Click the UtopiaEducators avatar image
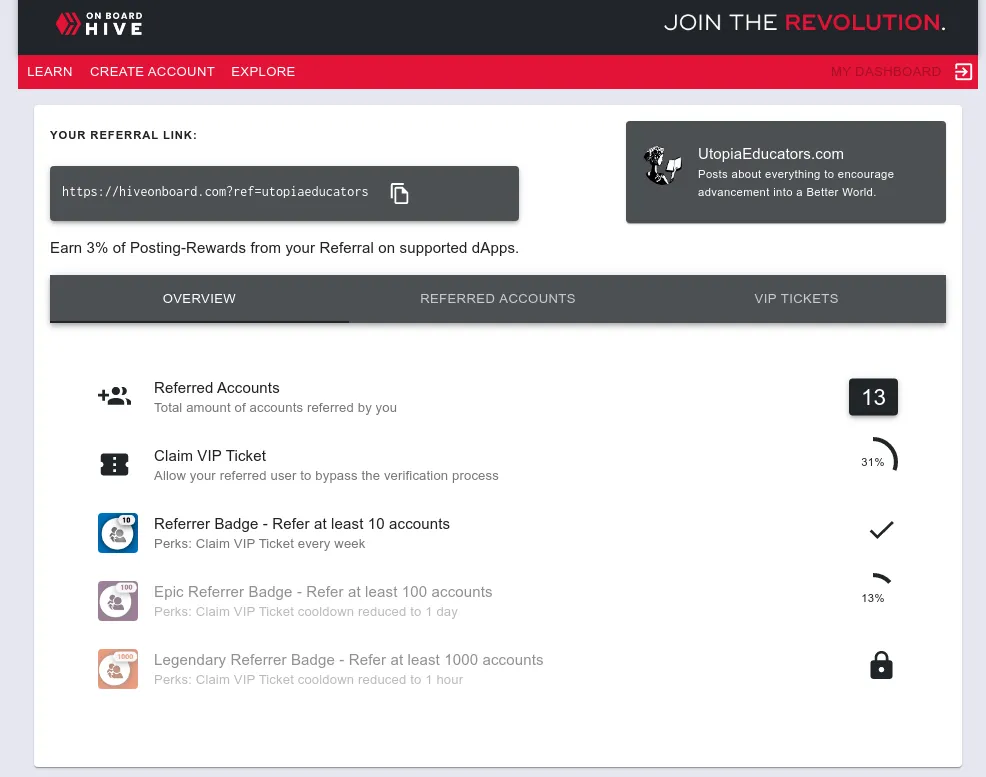The width and height of the screenshot is (986, 777). (662, 165)
